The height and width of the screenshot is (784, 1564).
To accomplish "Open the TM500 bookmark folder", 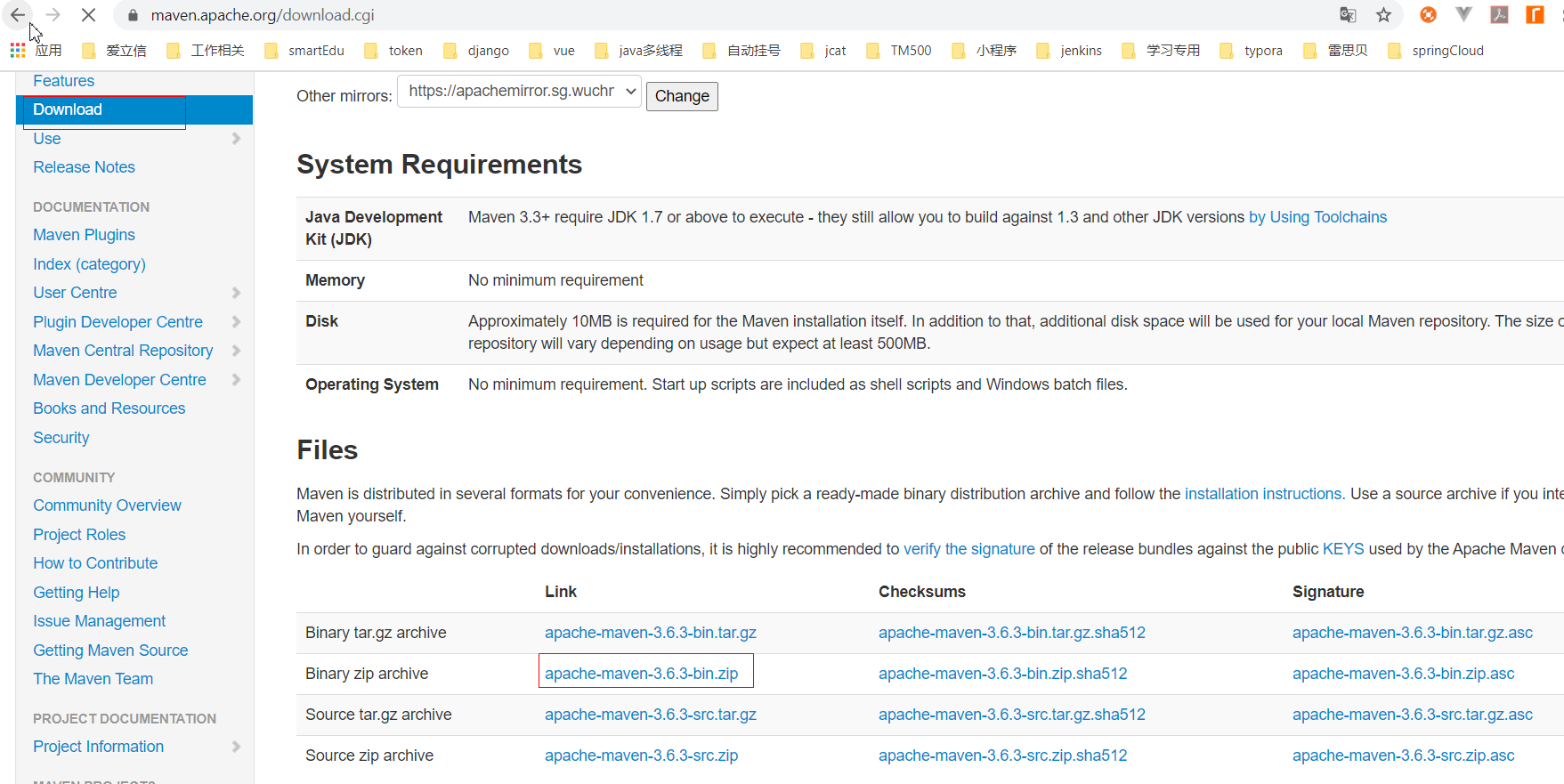I will [899, 51].
